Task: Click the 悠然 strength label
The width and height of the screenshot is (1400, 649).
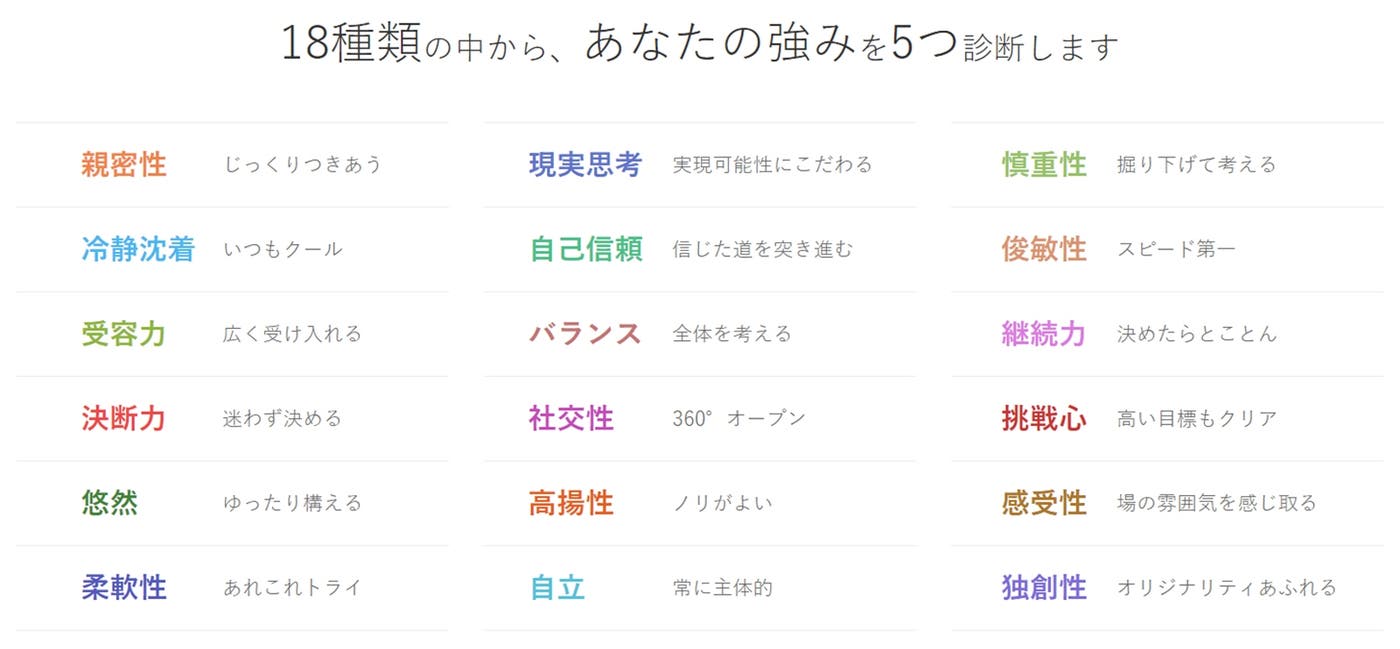Action: pyautogui.click(x=110, y=503)
